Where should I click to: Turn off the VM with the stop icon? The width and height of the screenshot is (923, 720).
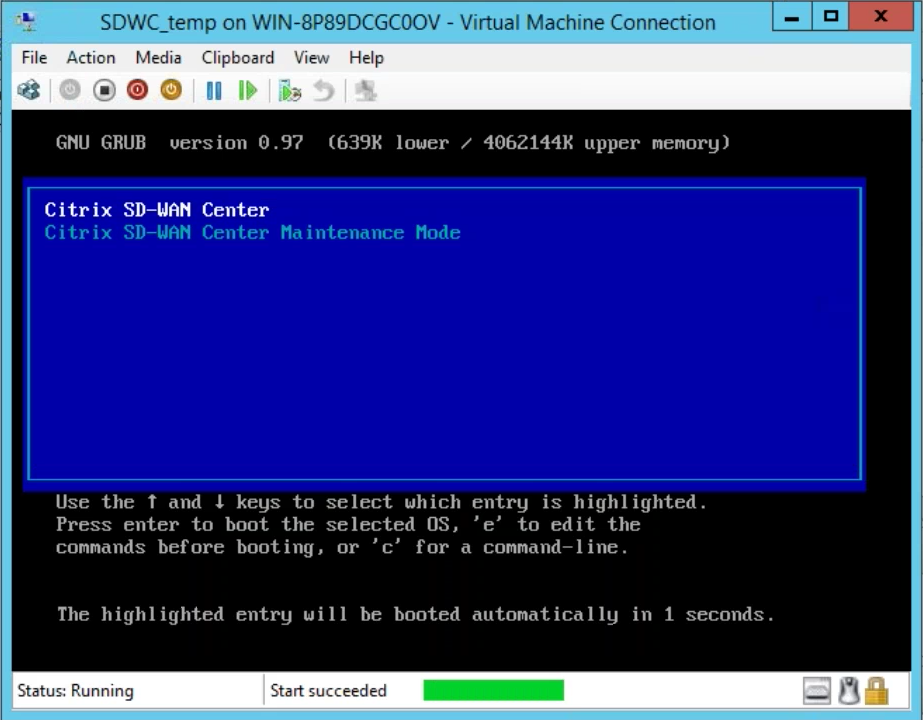(104, 91)
